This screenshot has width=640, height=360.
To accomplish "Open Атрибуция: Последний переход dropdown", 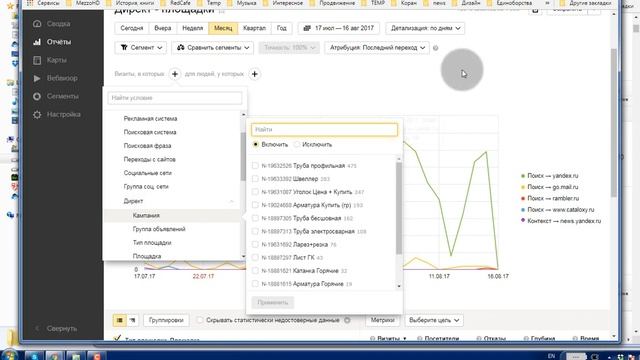I will tap(377, 48).
